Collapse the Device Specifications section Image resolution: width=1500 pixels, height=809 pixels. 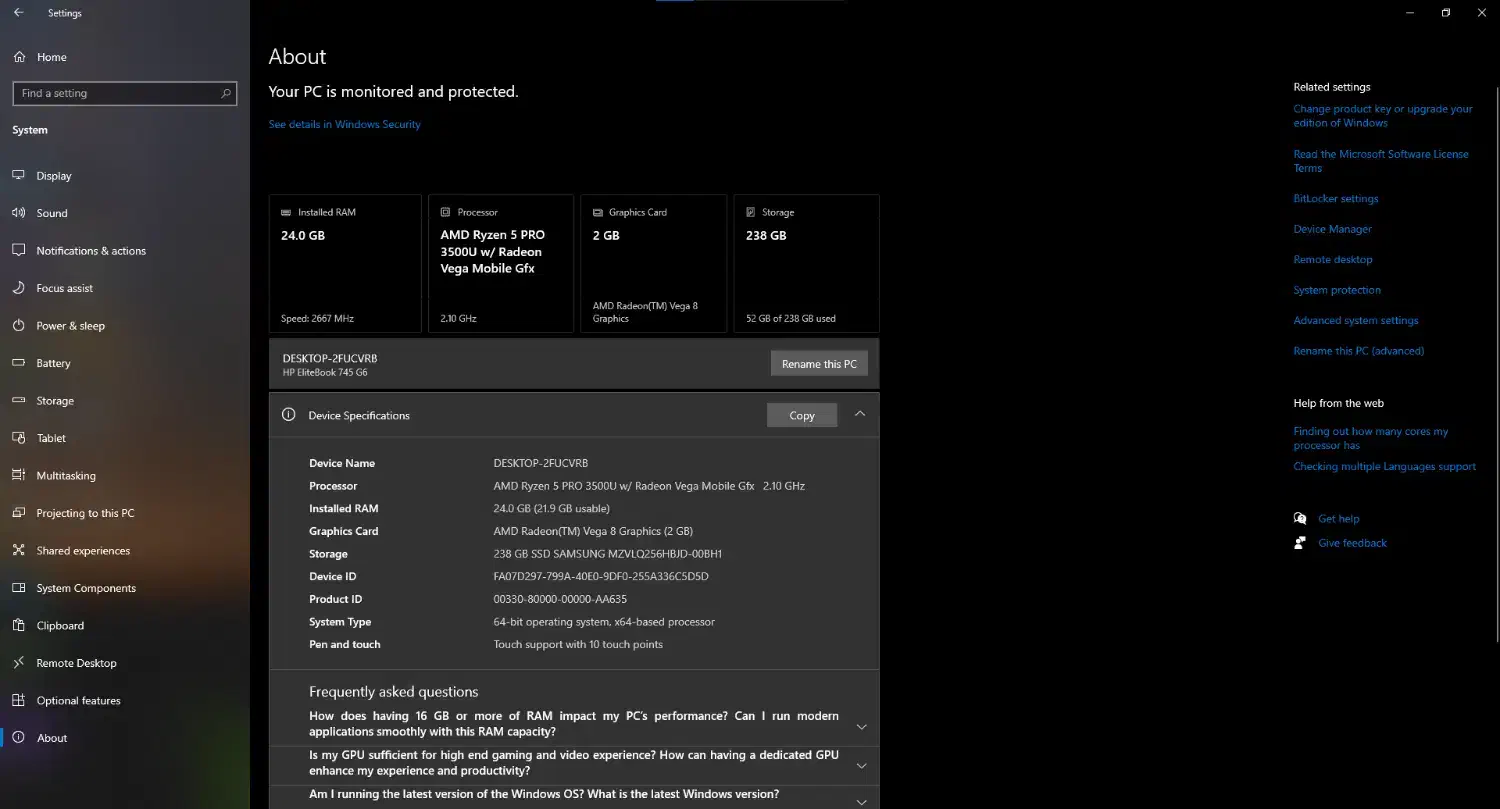860,414
